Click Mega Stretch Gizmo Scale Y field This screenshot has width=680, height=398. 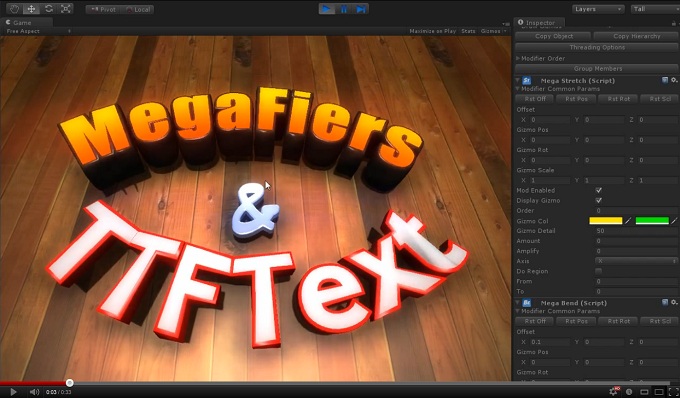click(x=604, y=180)
